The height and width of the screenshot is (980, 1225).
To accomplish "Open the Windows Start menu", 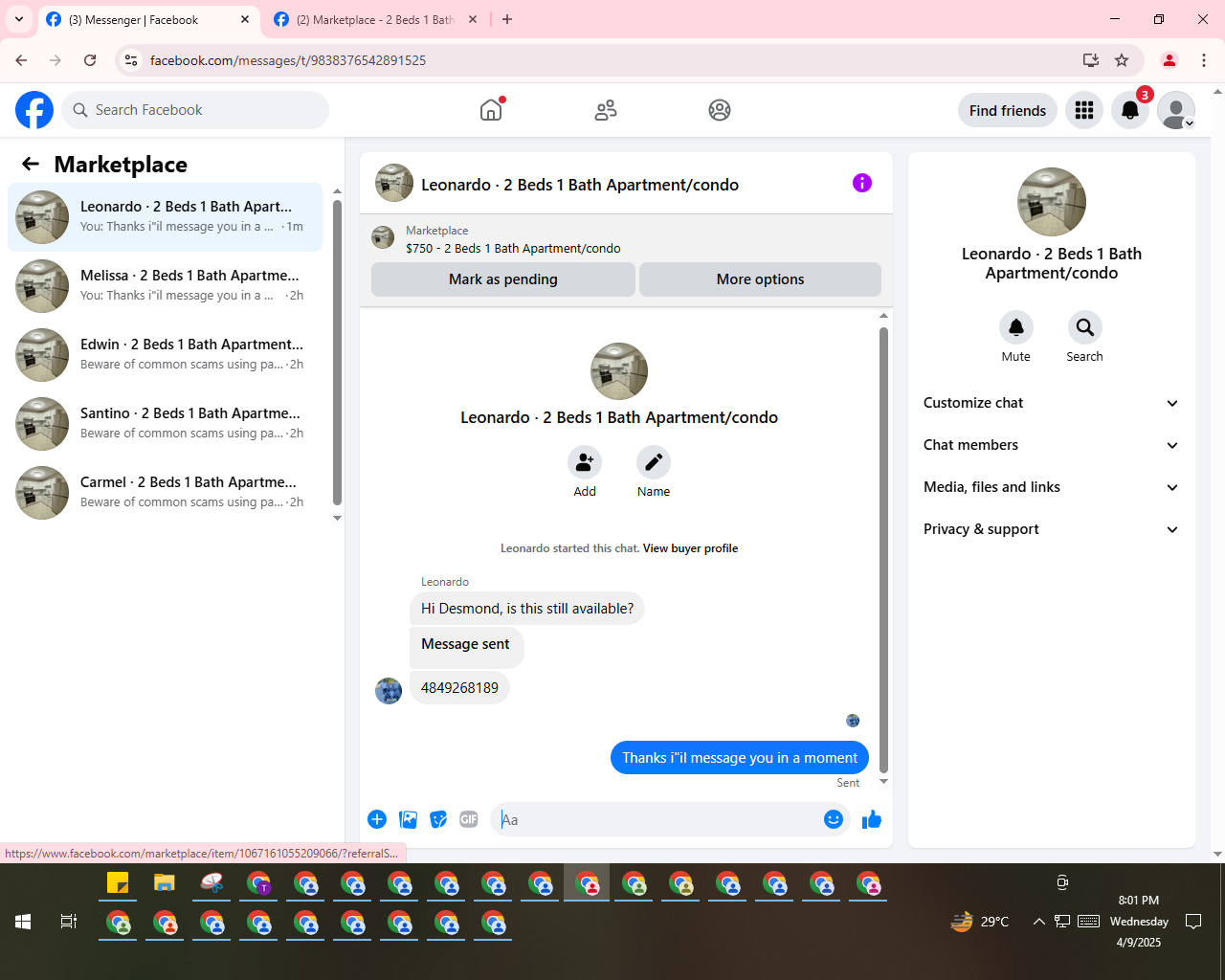I will tap(23, 922).
